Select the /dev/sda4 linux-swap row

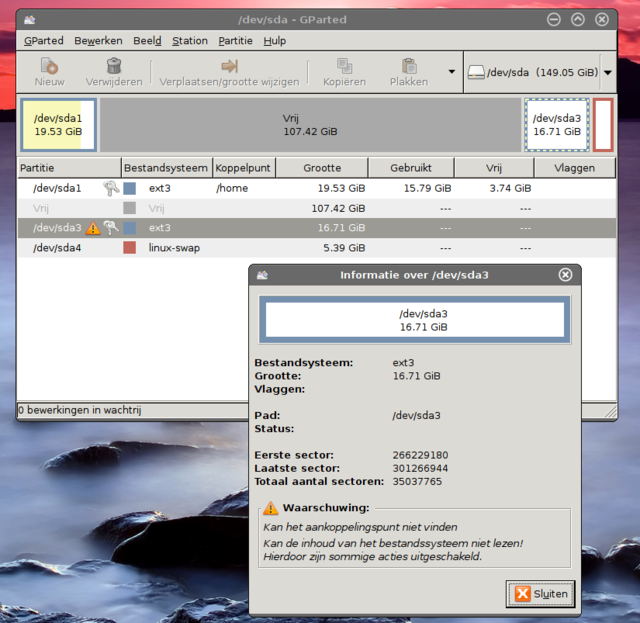tap(200, 248)
